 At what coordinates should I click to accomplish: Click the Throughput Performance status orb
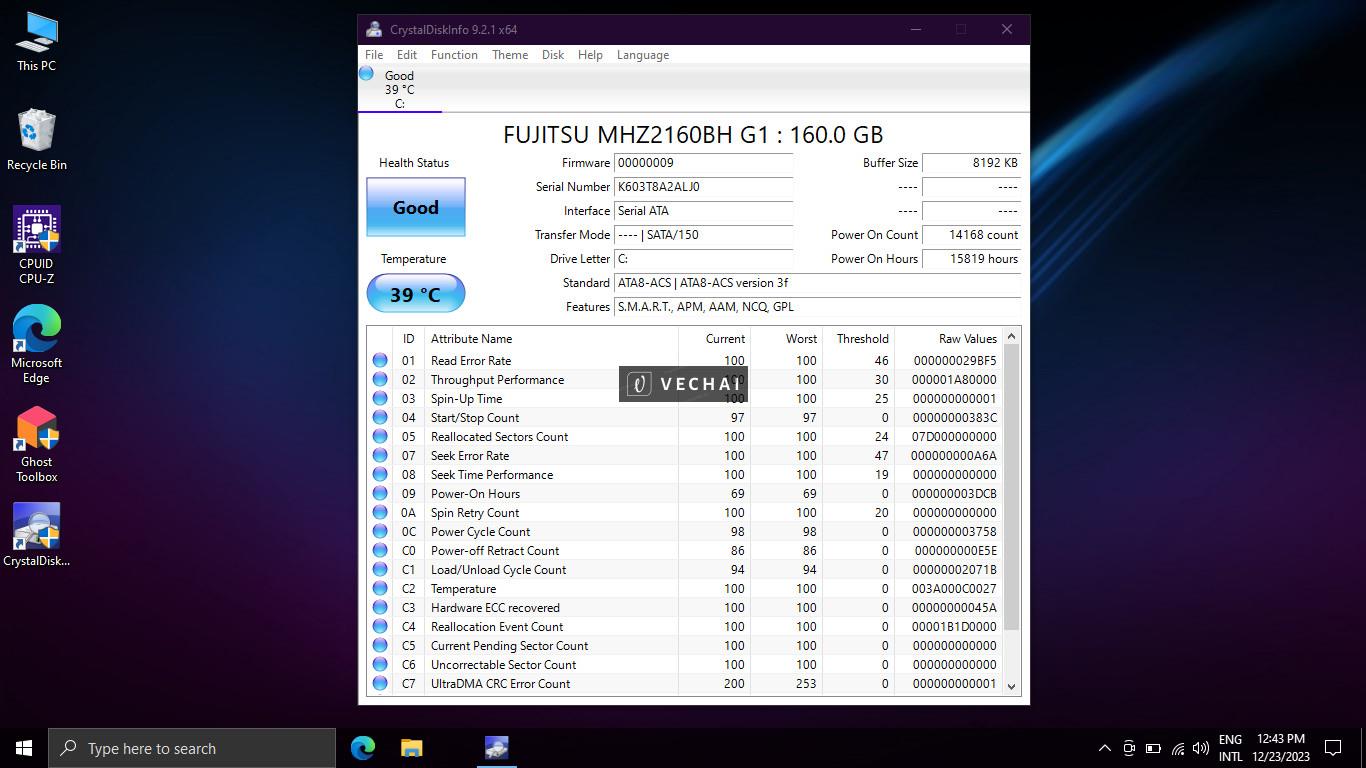coord(380,380)
